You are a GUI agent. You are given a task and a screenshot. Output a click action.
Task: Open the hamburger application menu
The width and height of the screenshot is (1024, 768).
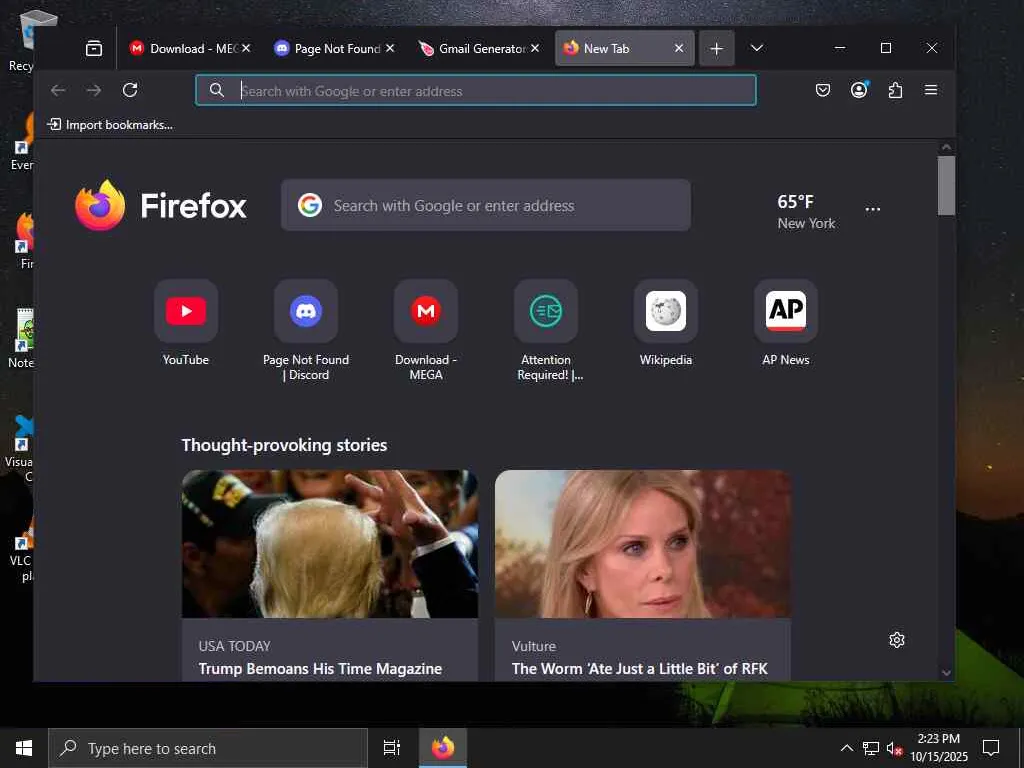click(x=931, y=90)
